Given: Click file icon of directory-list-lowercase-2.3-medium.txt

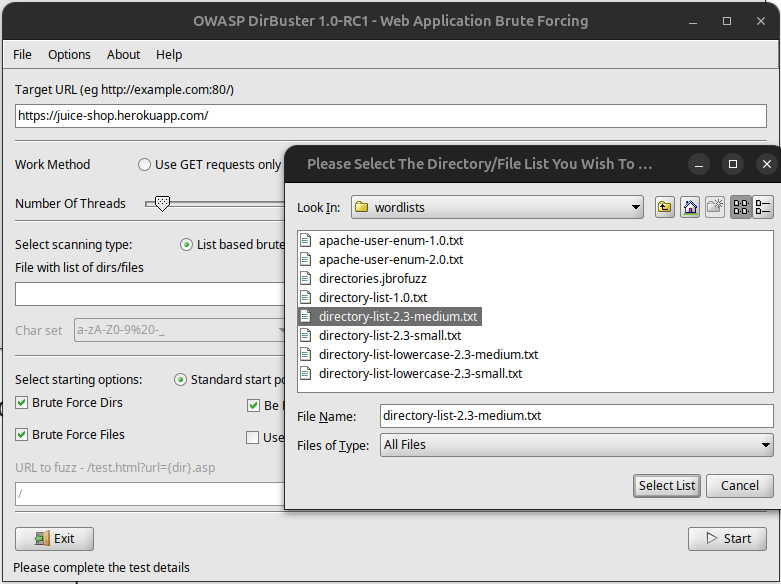Looking at the screenshot, I should point(306,354).
